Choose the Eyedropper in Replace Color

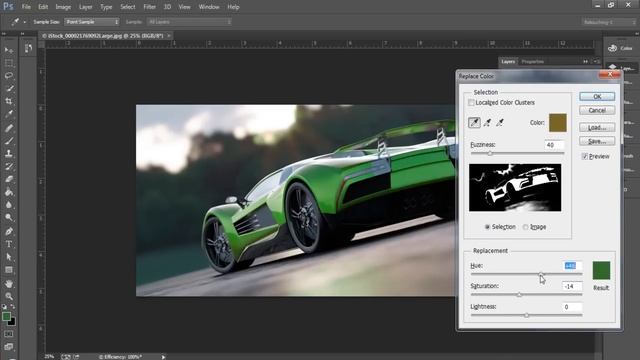(x=474, y=122)
